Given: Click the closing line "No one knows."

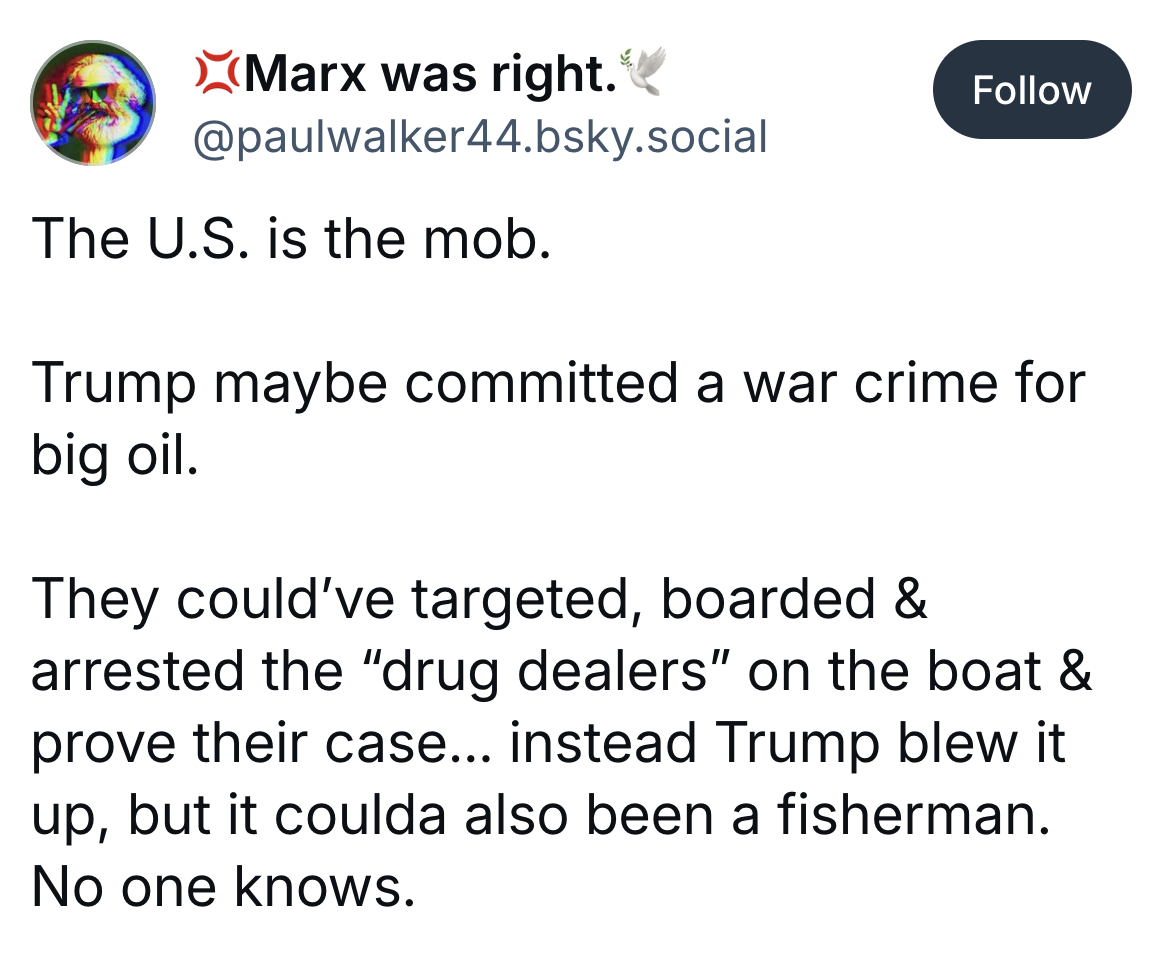Looking at the screenshot, I should pos(222,886).
